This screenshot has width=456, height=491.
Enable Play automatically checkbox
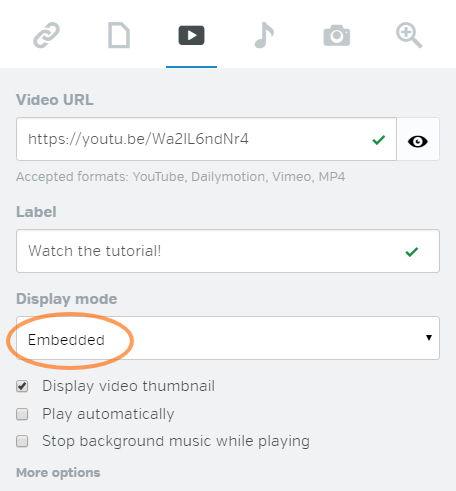22,414
